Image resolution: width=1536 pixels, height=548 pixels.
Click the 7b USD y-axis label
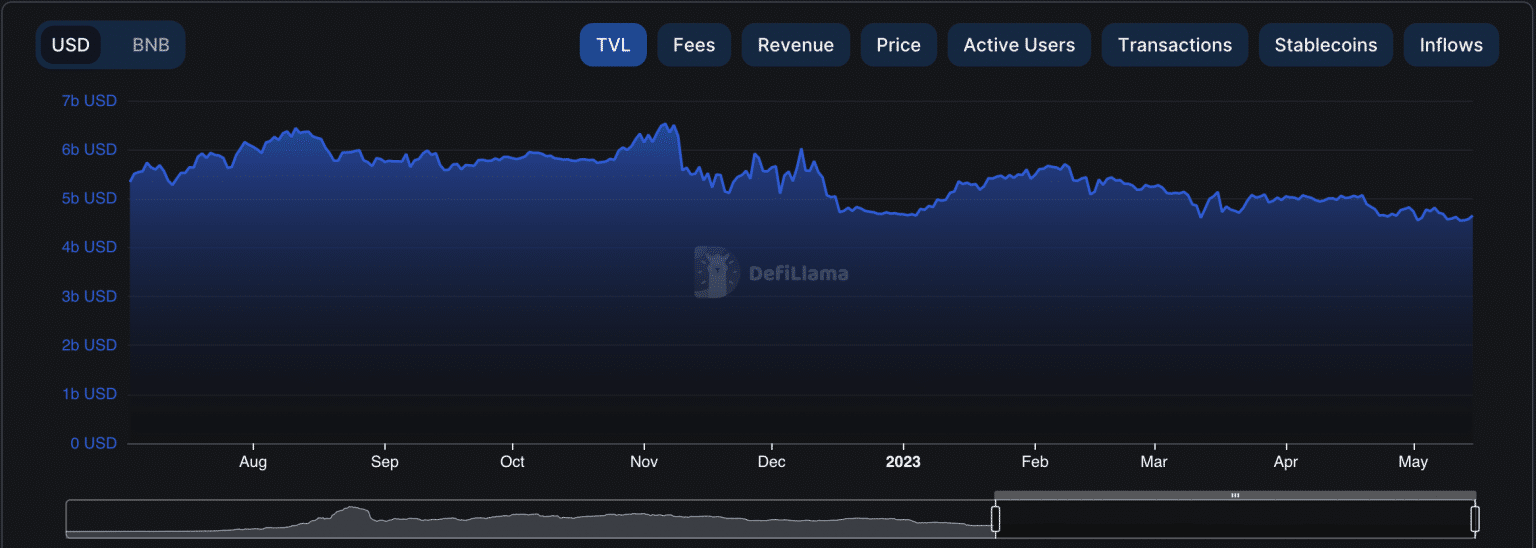point(89,101)
